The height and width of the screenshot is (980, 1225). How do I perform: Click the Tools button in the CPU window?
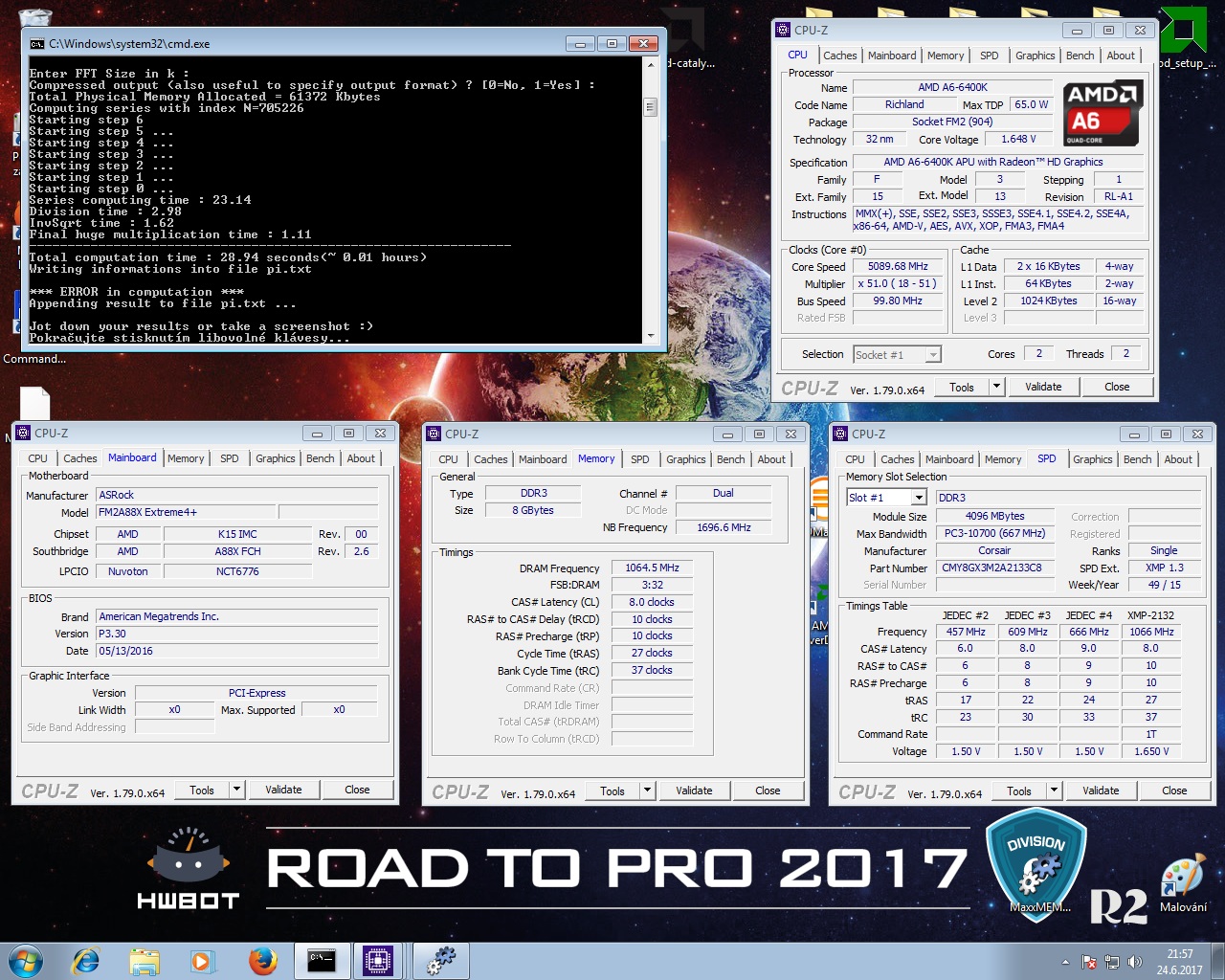(x=962, y=387)
